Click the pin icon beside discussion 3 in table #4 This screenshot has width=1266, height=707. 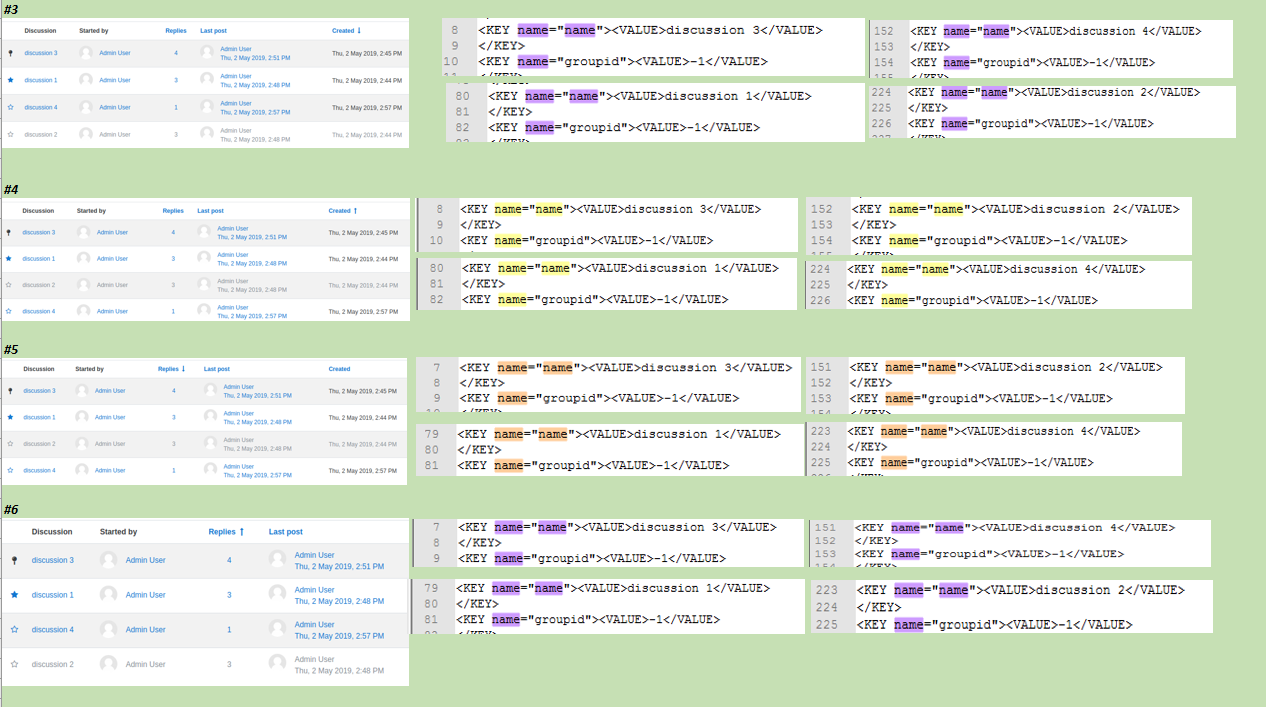pos(9,233)
